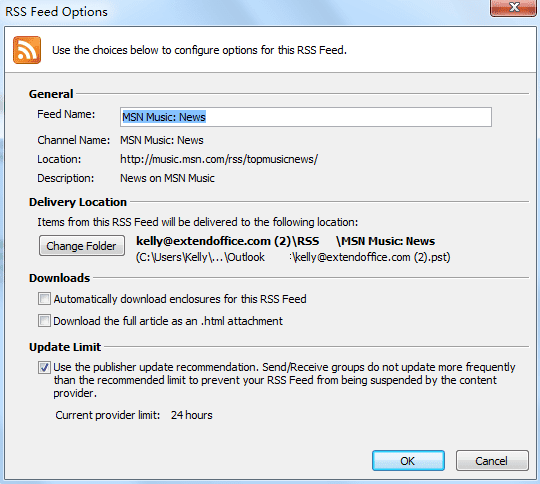Click the Current provider limit label
The height and width of the screenshot is (484, 540).
click(x=108, y=415)
